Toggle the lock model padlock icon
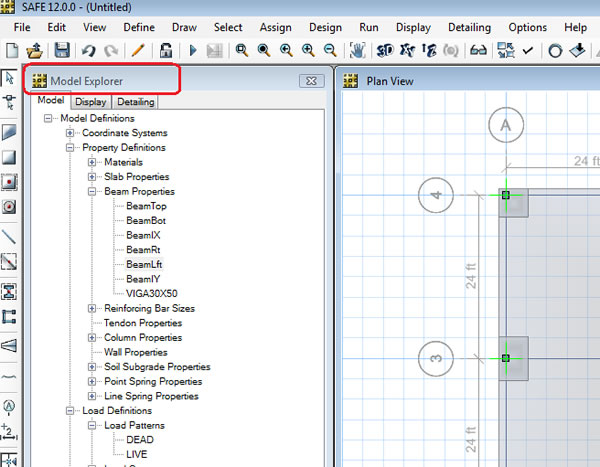This screenshot has height=467, width=600. 165,49
